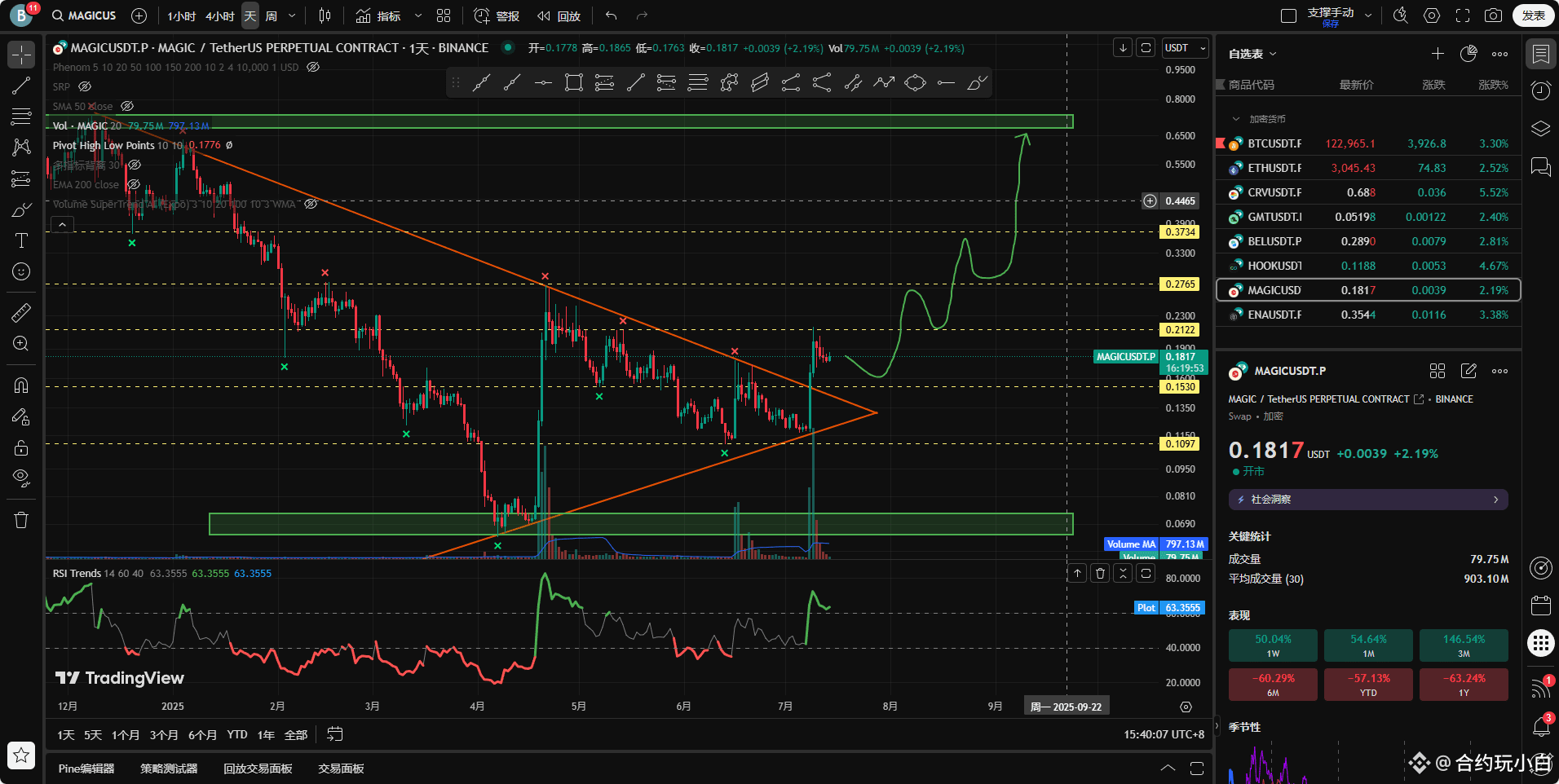Show the hidden Phenom indicator
The image size is (1559, 784).
[x=313, y=67]
